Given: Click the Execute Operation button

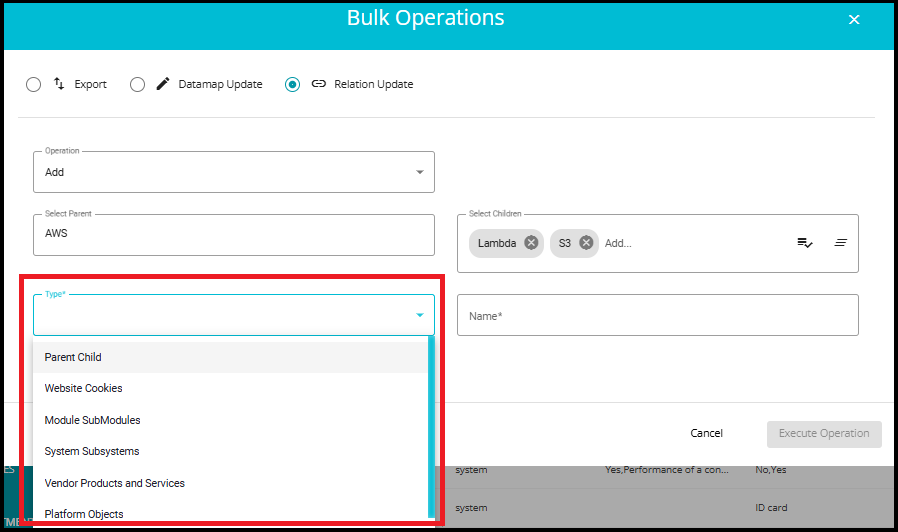Looking at the screenshot, I should tap(824, 433).
